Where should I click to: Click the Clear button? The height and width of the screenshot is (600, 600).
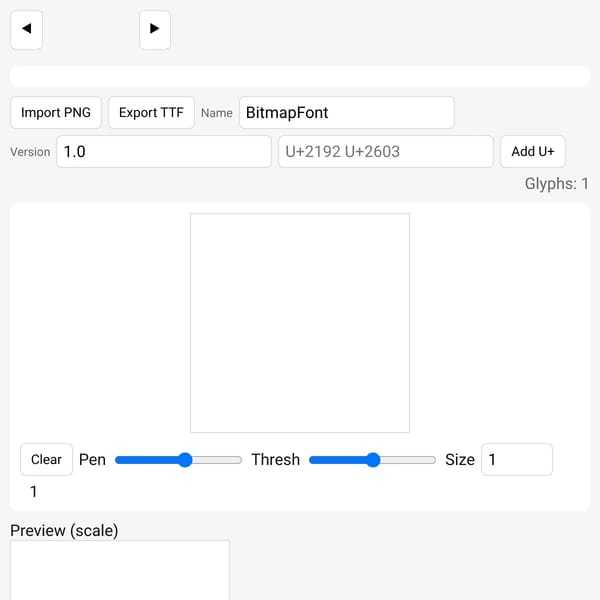(x=46, y=460)
